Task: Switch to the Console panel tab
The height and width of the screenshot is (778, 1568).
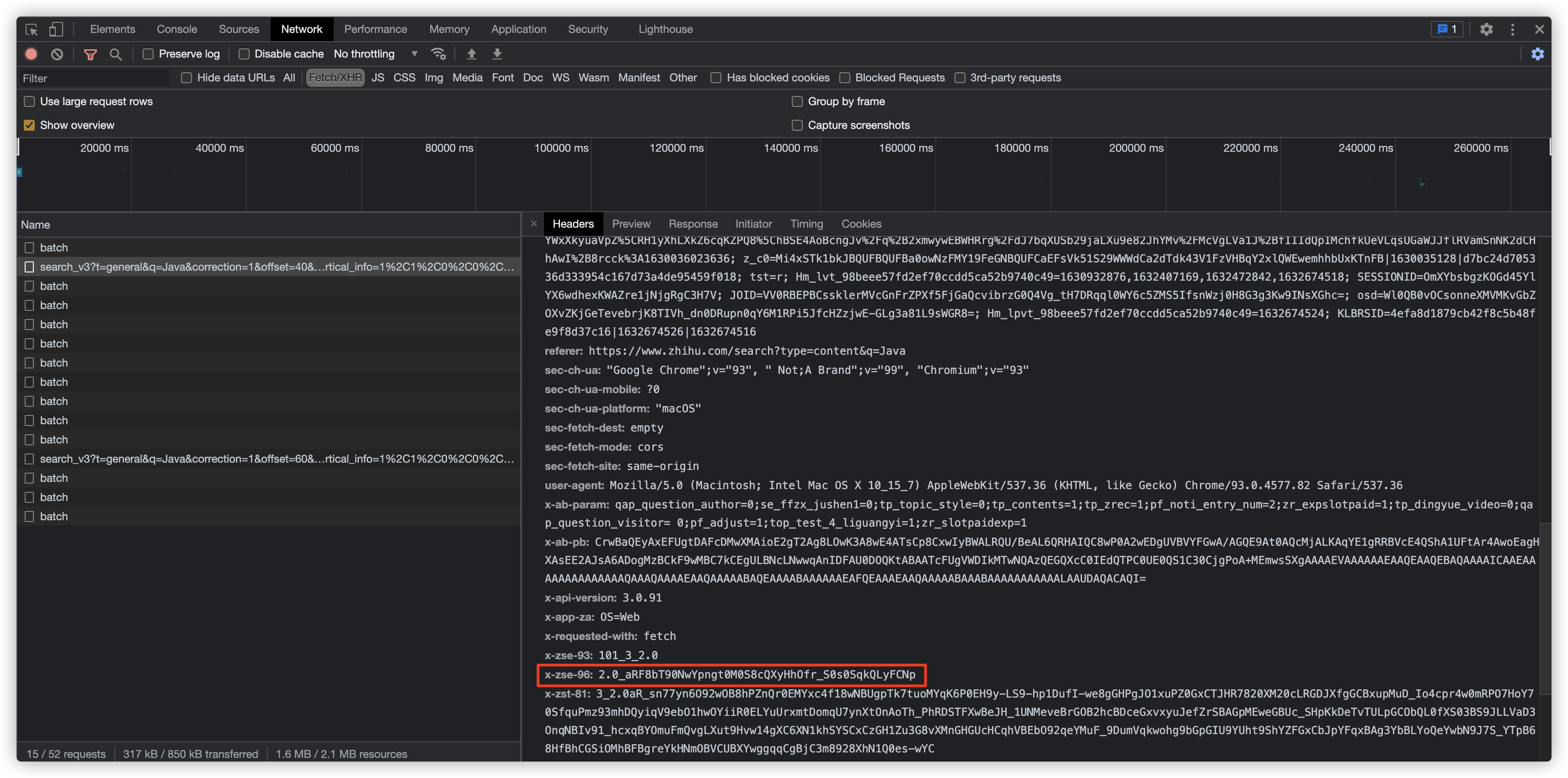Action: 176,29
